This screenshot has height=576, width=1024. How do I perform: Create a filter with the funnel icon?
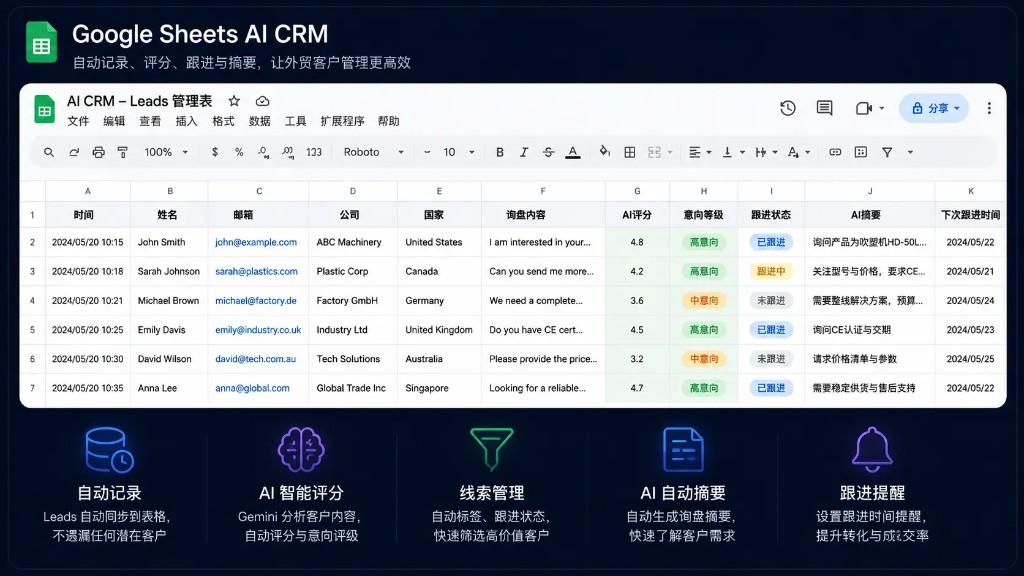(x=887, y=152)
